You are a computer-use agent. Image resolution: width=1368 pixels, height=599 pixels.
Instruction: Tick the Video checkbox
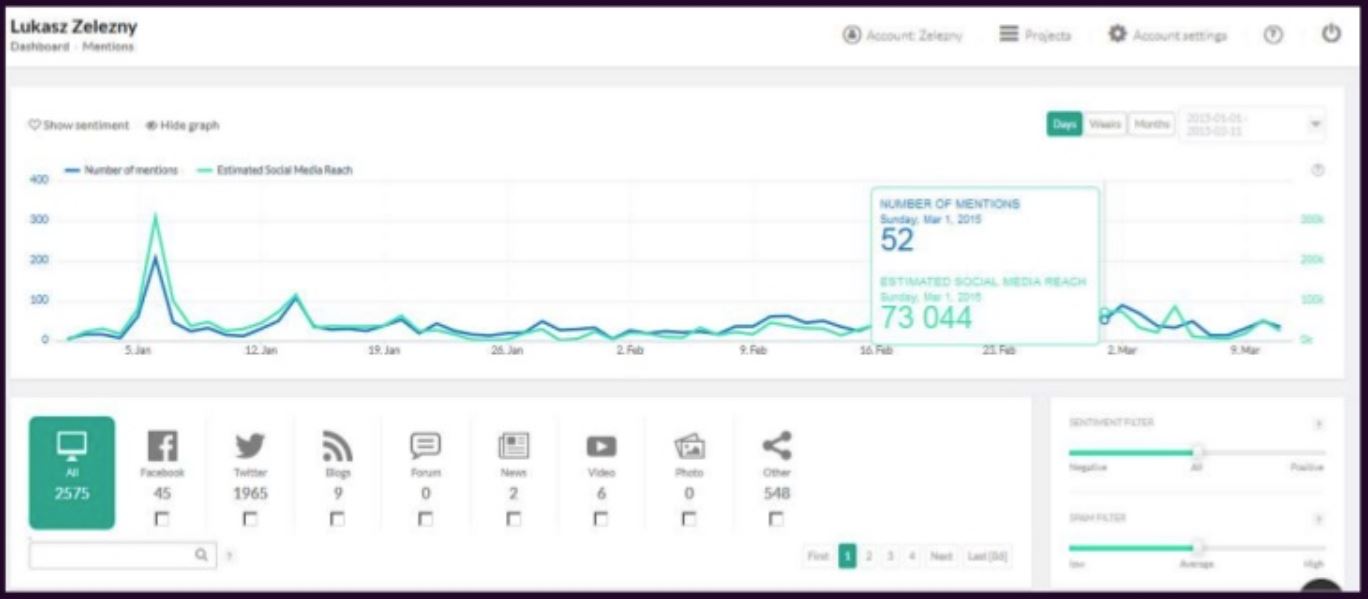(x=601, y=519)
